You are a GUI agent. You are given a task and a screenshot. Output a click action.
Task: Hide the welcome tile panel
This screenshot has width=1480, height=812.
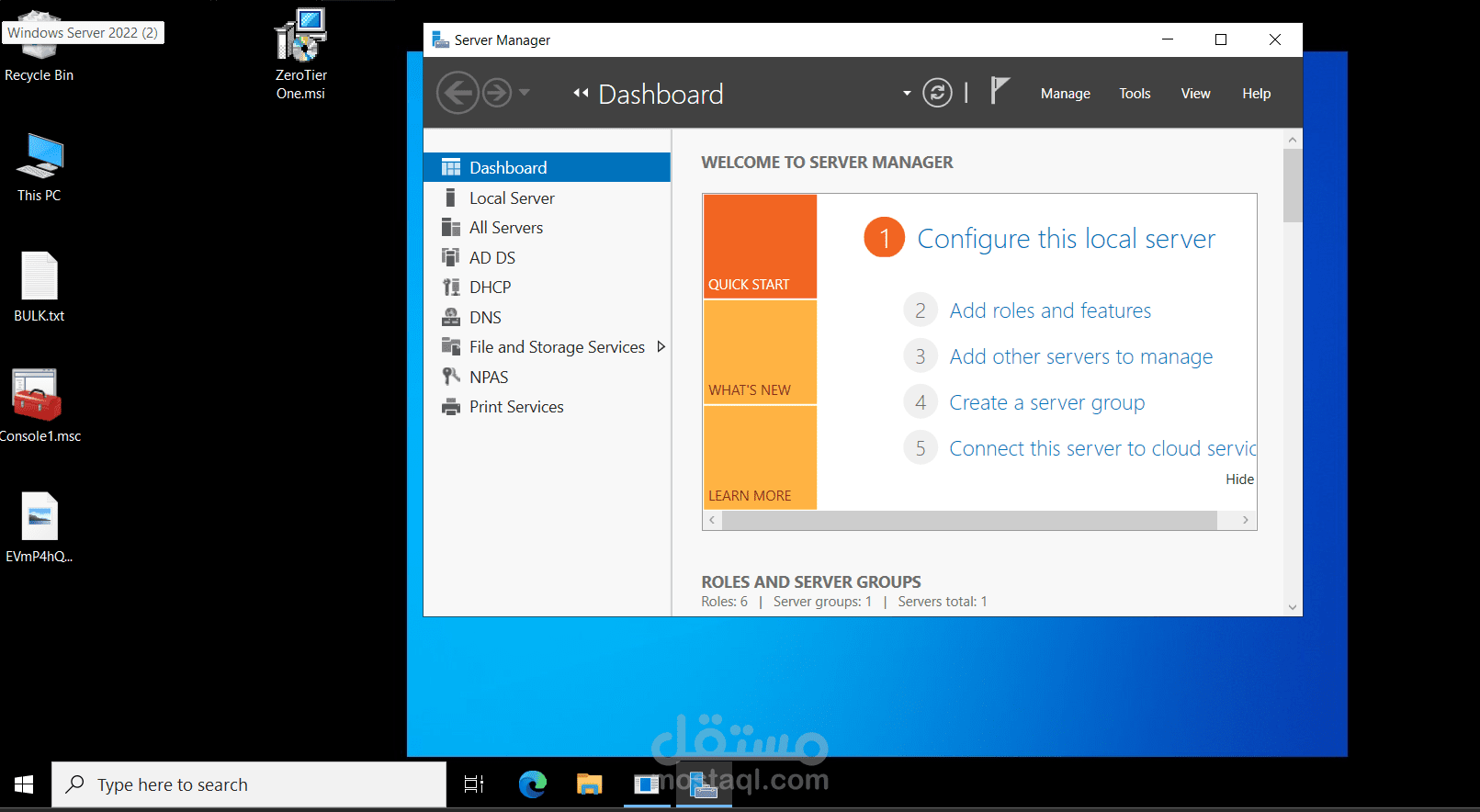[x=1239, y=479]
